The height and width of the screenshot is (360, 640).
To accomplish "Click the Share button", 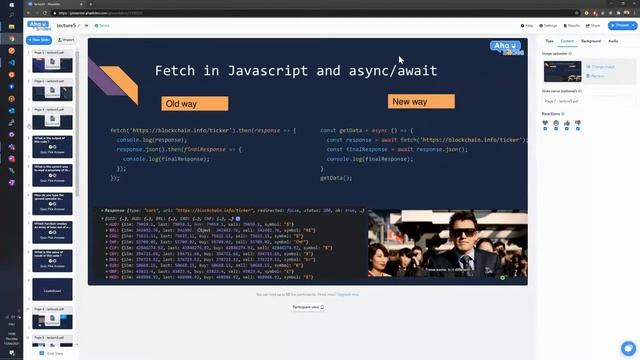I will point(593,26).
